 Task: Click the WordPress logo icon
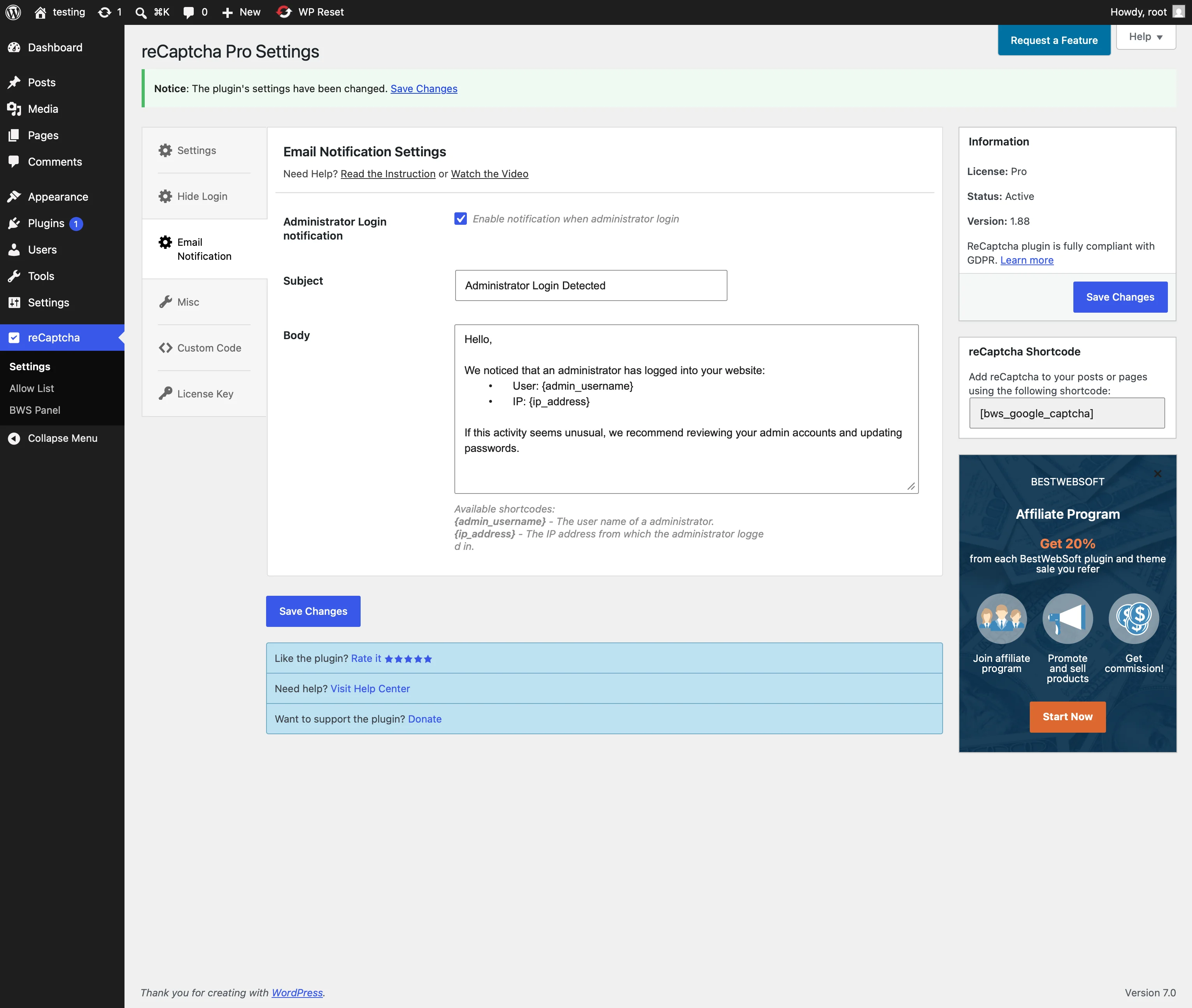click(x=13, y=12)
